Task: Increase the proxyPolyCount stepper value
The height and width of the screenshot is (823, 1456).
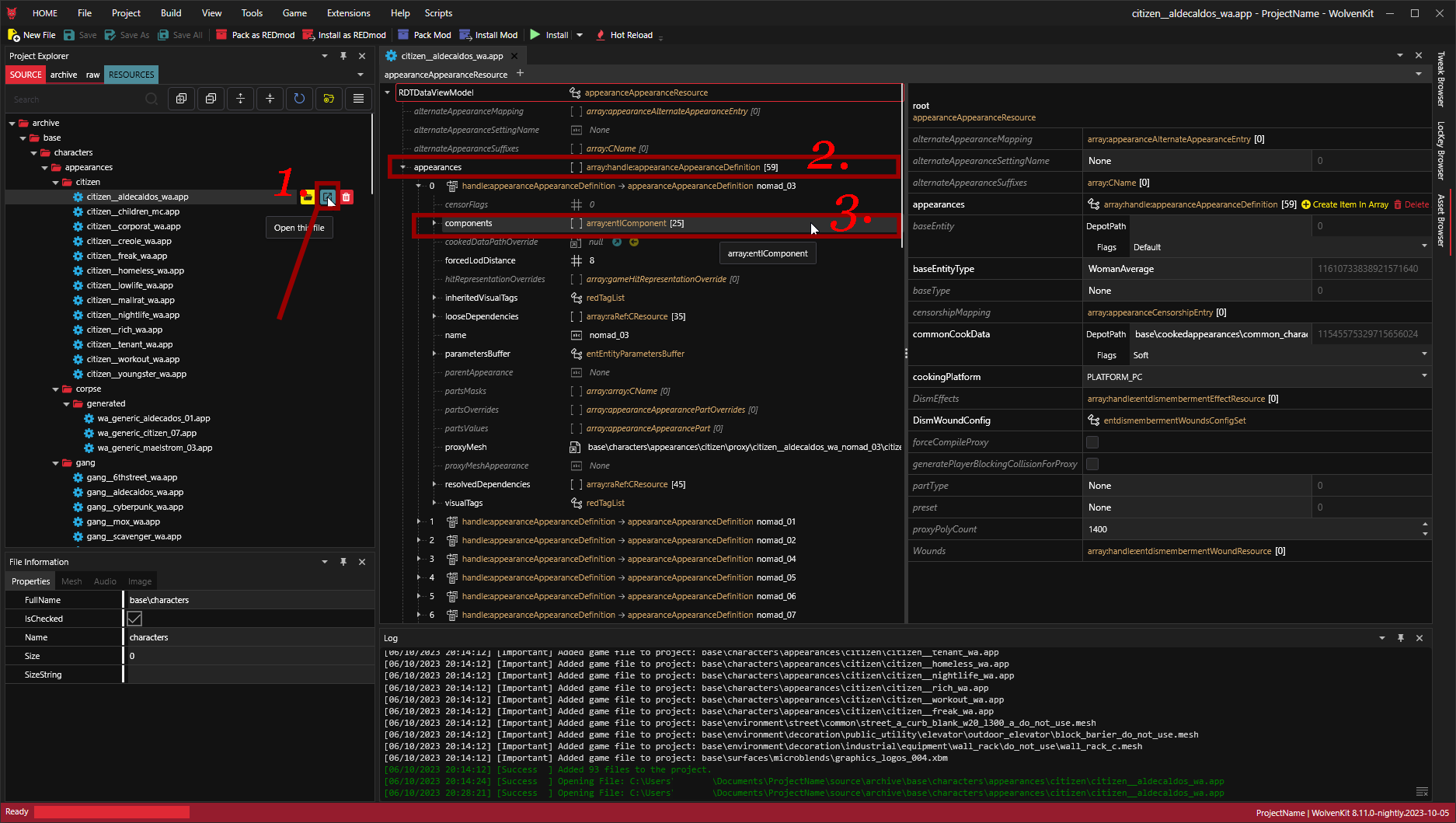Action: pos(1425,525)
